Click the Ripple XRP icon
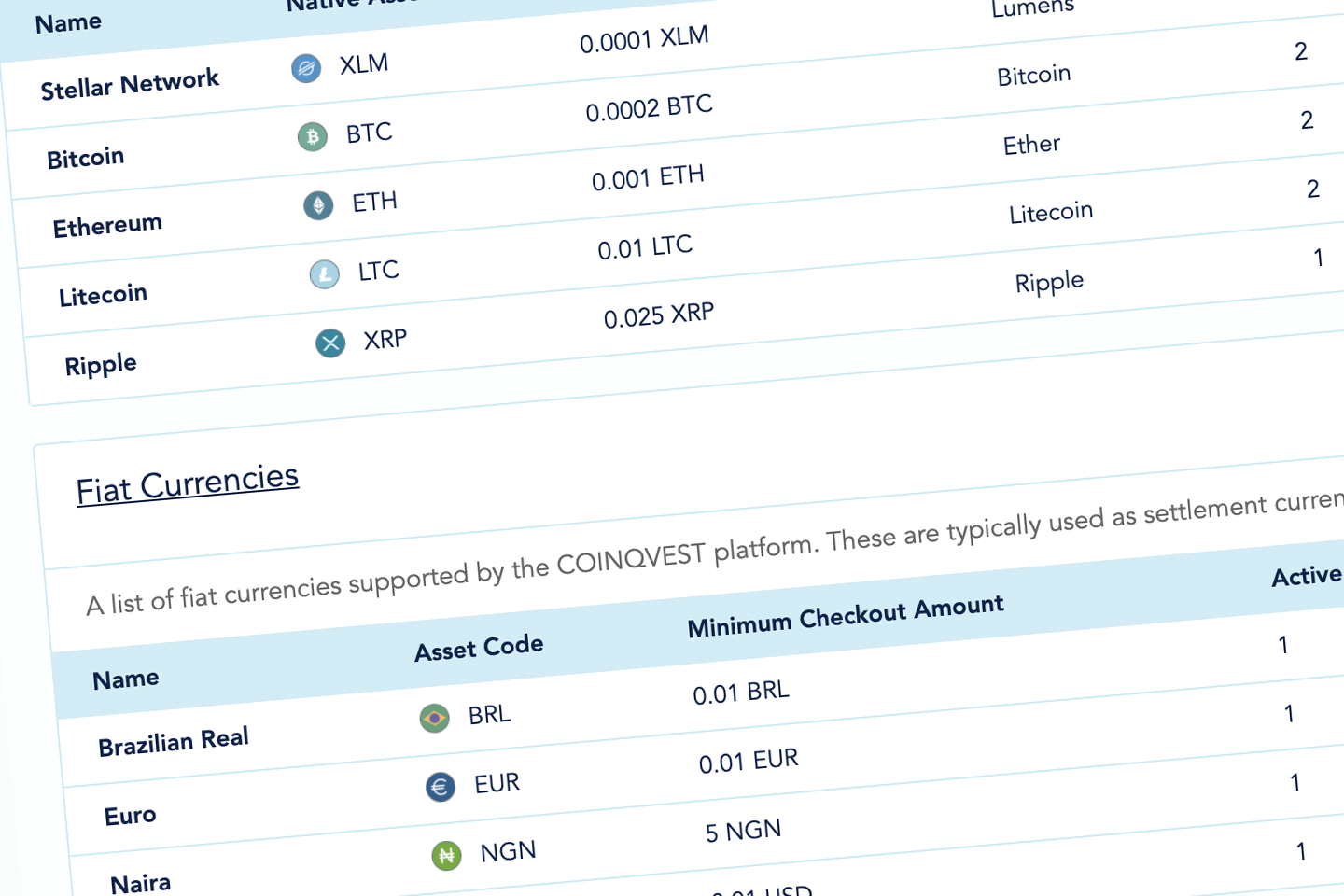 pyautogui.click(x=330, y=343)
